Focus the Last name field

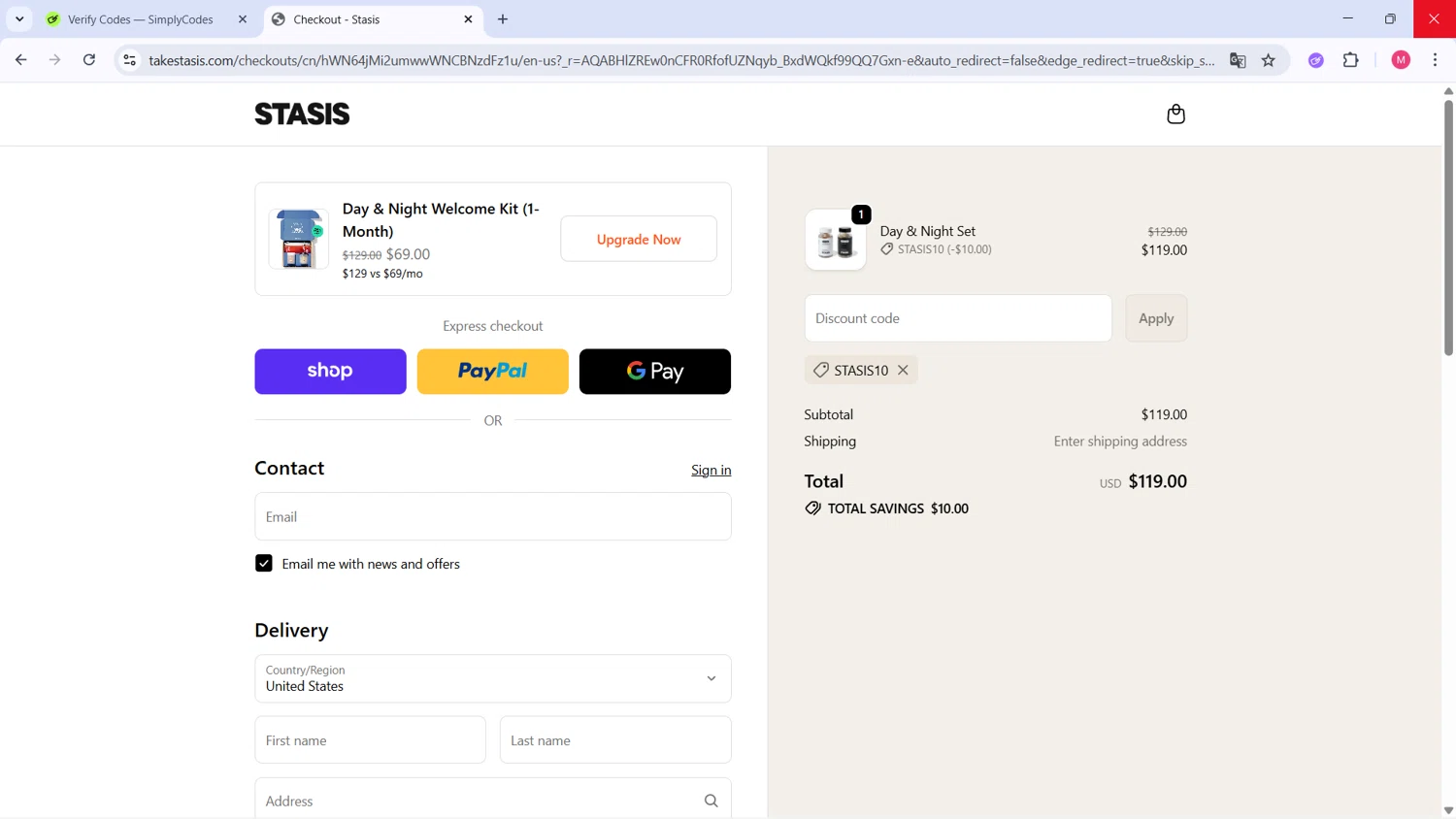point(615,740)
